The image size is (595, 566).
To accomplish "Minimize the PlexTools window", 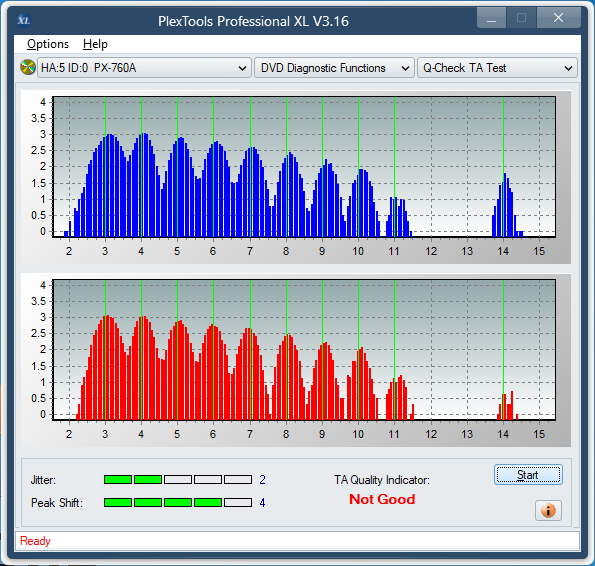I will coord(491,18).
